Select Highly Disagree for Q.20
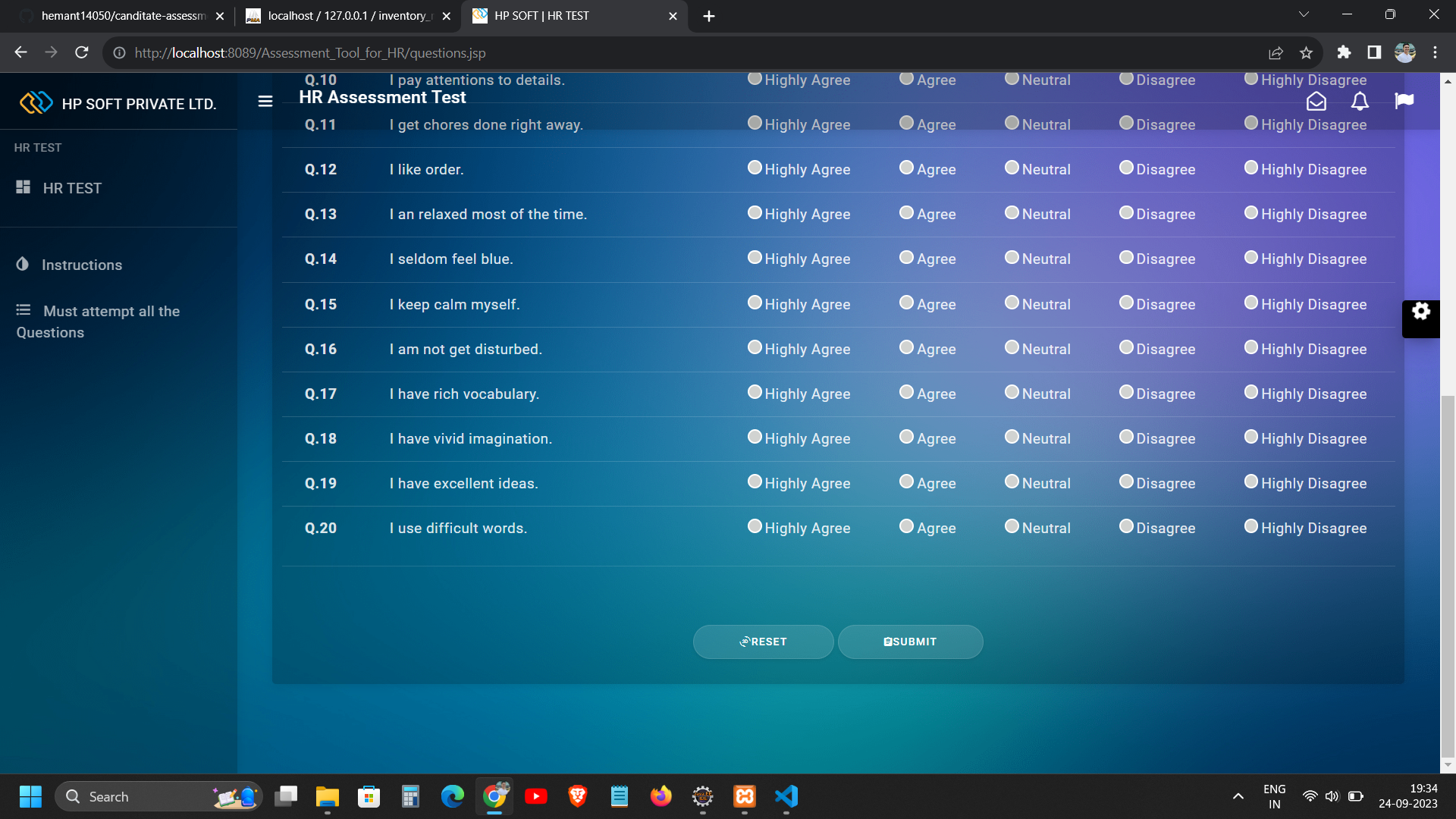 1251,526
